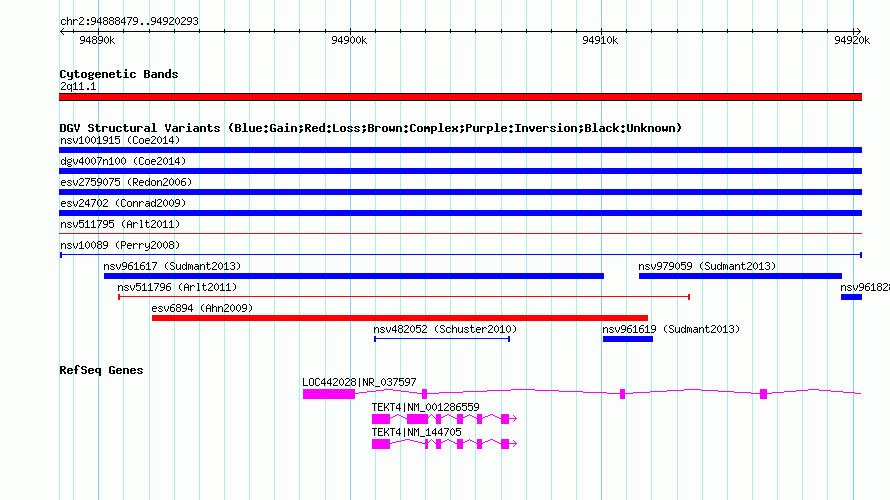Select the red 2q11.1 cytogenetic band bar
This screenshot has height=500, width=890.
460,97
